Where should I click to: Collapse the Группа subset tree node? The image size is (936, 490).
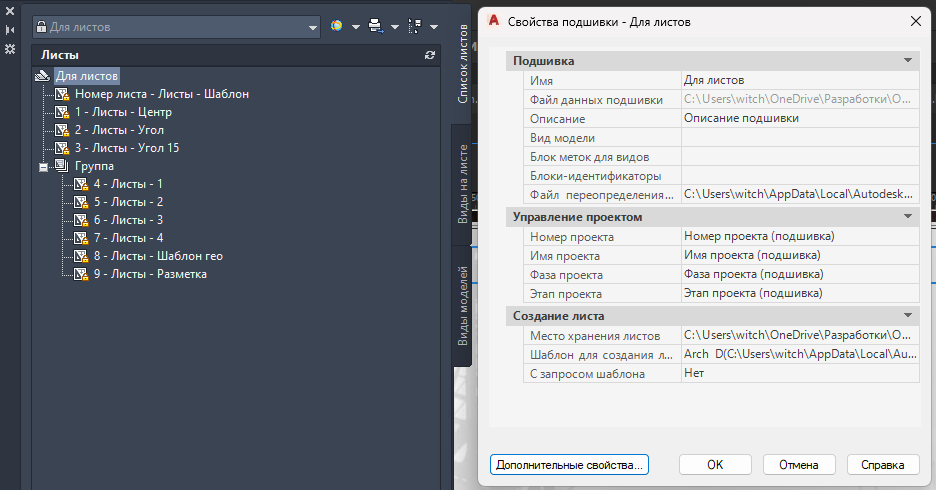pyautogui.click(x=44, y=166)
